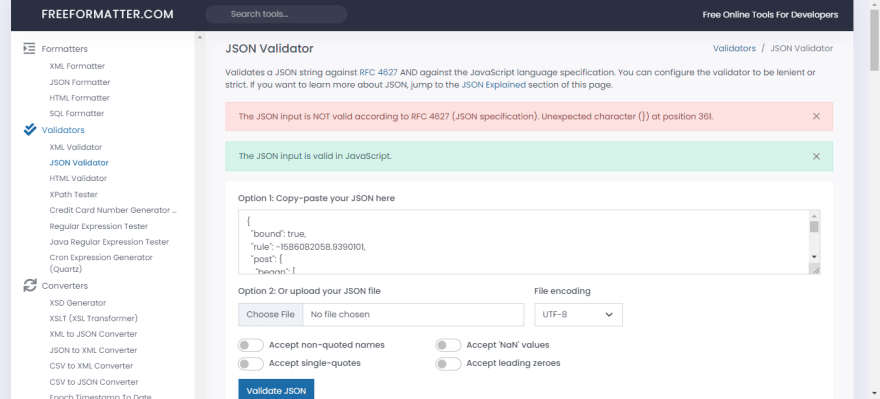Image resolution: width=880 pixels, height=399 pixels.
Task: Open JSON to XML Converter link
Action: tap(93, 350)
